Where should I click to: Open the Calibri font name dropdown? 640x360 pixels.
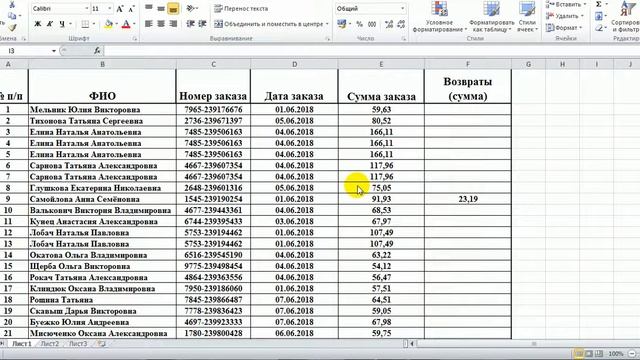(87, 8)
